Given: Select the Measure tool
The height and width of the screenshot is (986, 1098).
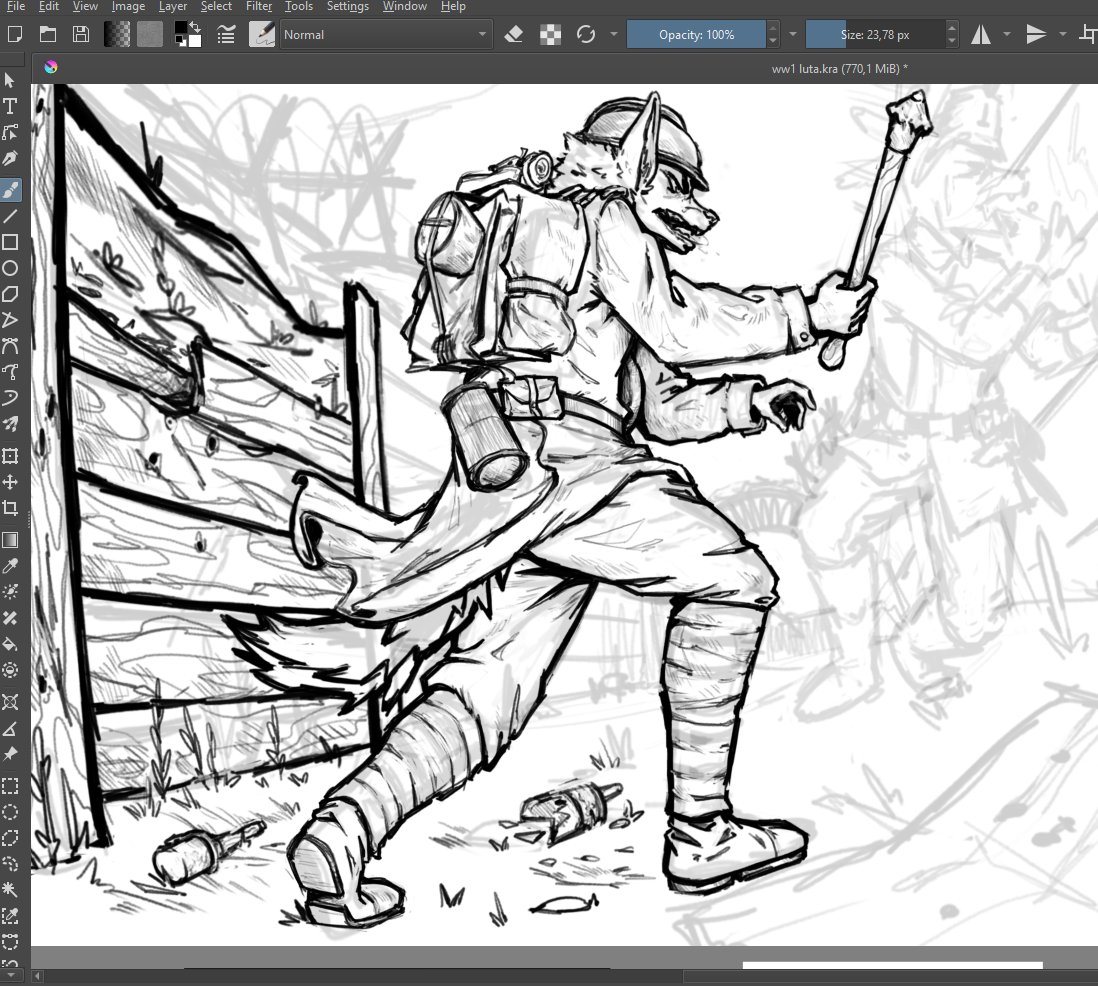Looking at the screenshot, I should click(x=10, y=728).
